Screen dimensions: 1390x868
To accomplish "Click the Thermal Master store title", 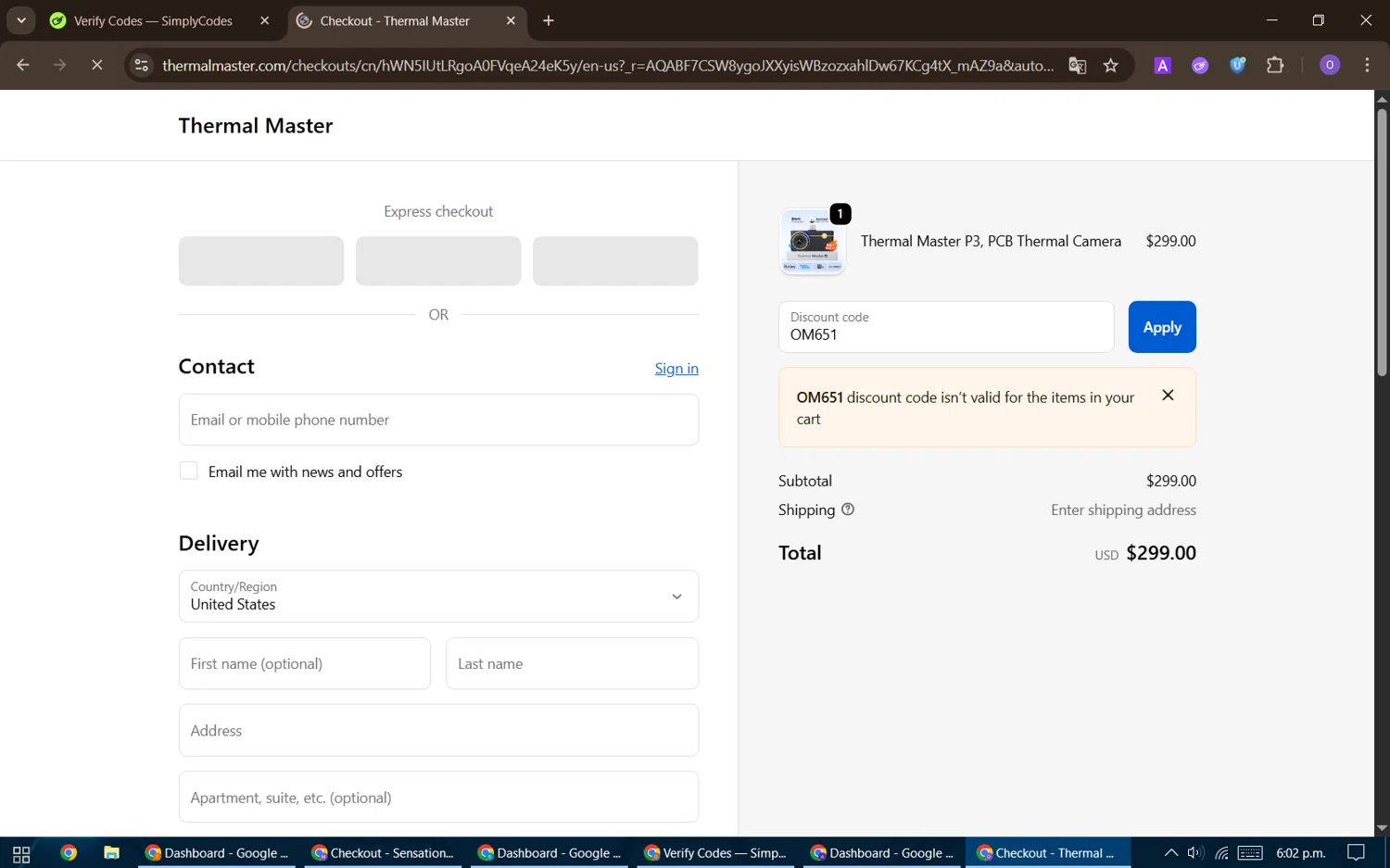I will (x=256, y=126).
